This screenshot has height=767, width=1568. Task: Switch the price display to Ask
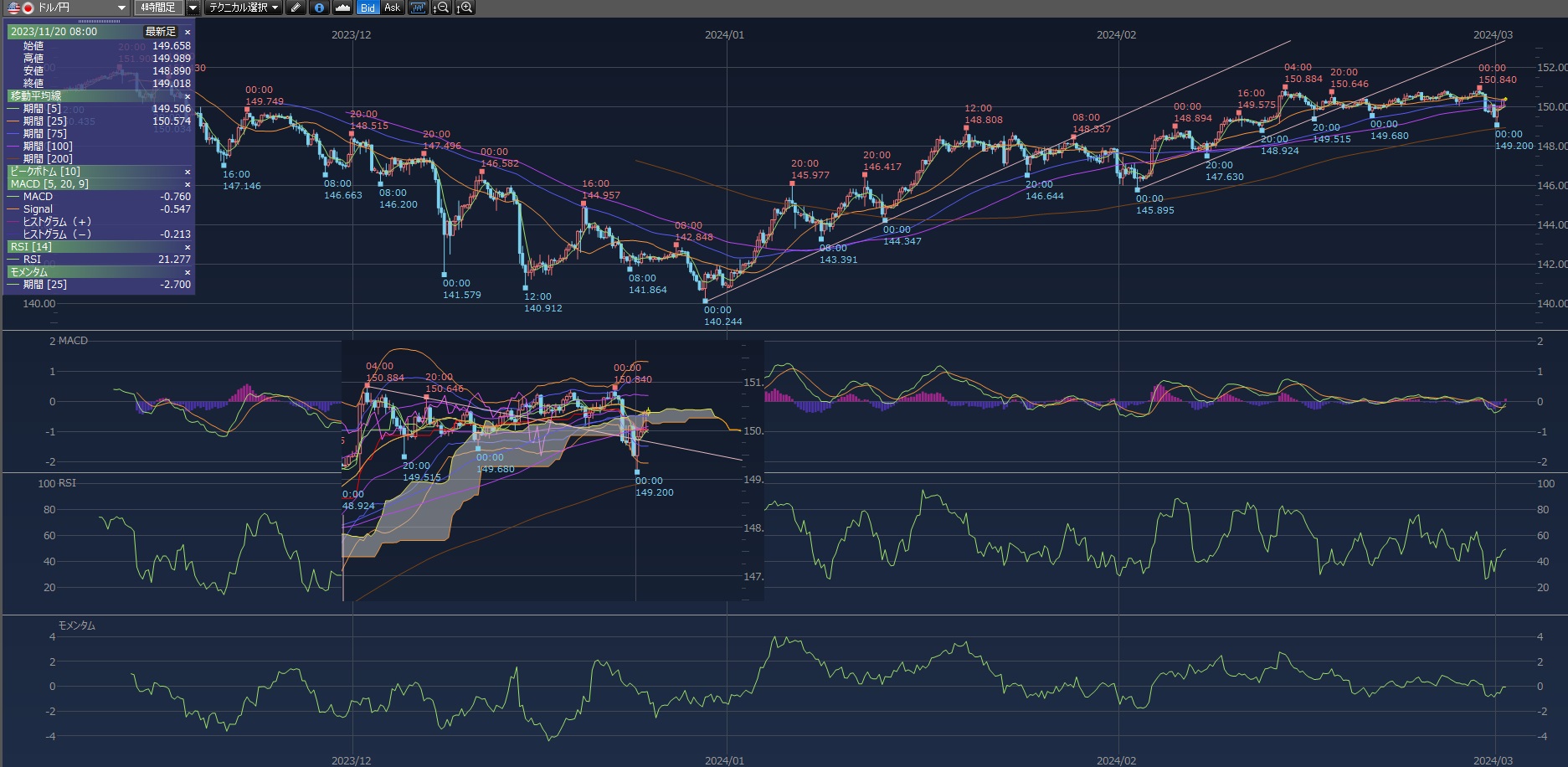point(392,8)
